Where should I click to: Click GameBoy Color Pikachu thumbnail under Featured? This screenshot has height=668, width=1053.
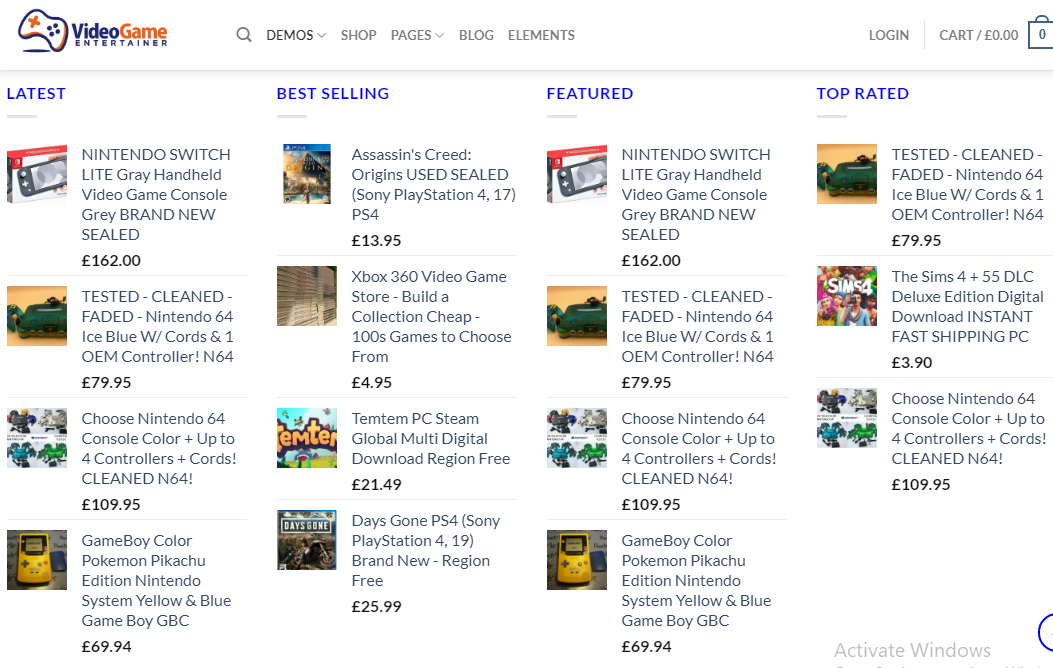tap(577, 561)
